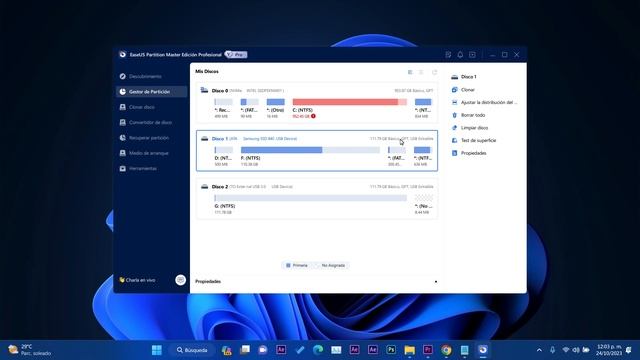Click the Búsqueda taskbar search box
This screenshot has height=360, width=640.
click(192, 350)
